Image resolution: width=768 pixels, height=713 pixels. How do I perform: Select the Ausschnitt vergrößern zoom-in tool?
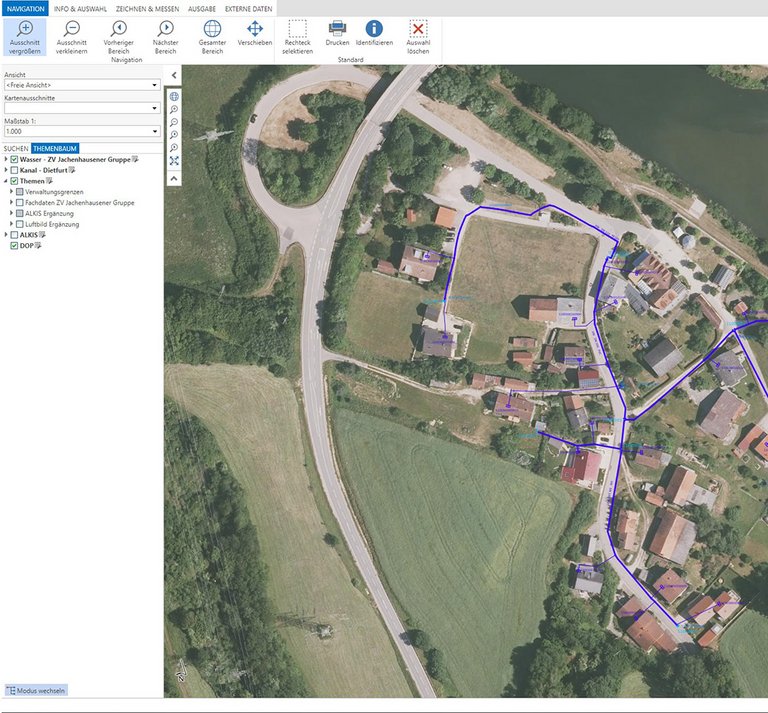[x=24, y=37]
